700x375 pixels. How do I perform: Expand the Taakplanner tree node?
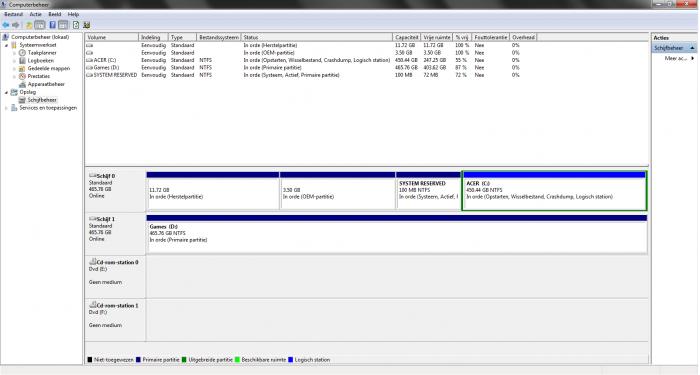[x=14, y=53]
